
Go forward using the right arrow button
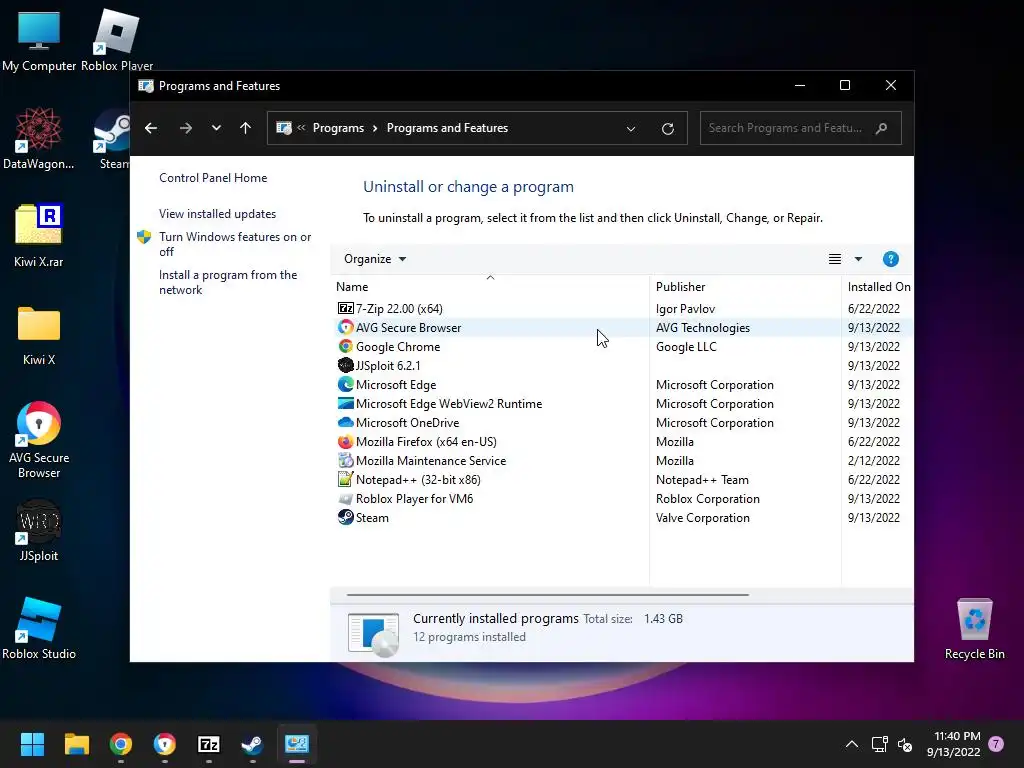point(185,128)
